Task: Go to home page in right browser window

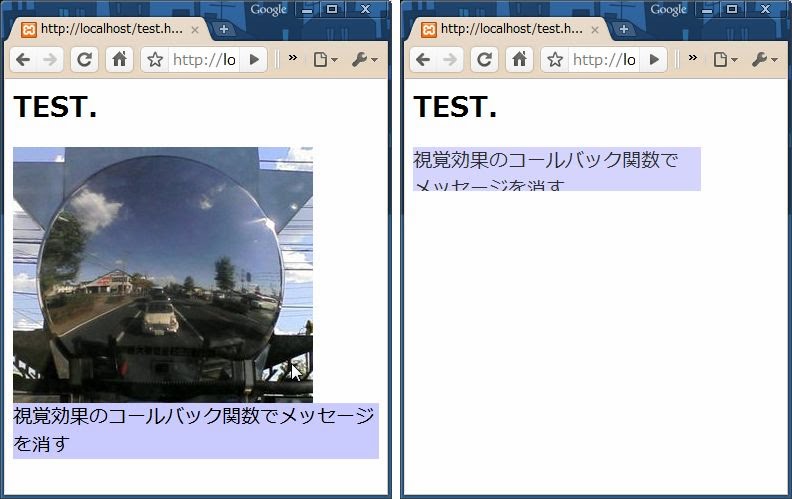Action: [519, 60]
